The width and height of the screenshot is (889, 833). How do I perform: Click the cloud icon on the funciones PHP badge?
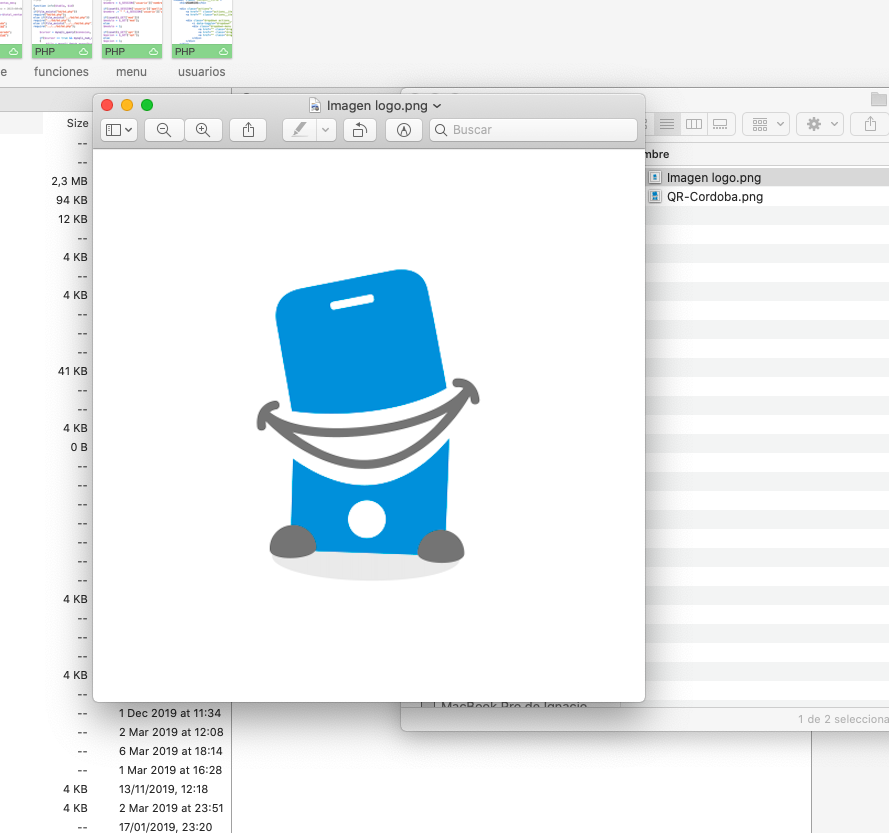pos(83,52)
